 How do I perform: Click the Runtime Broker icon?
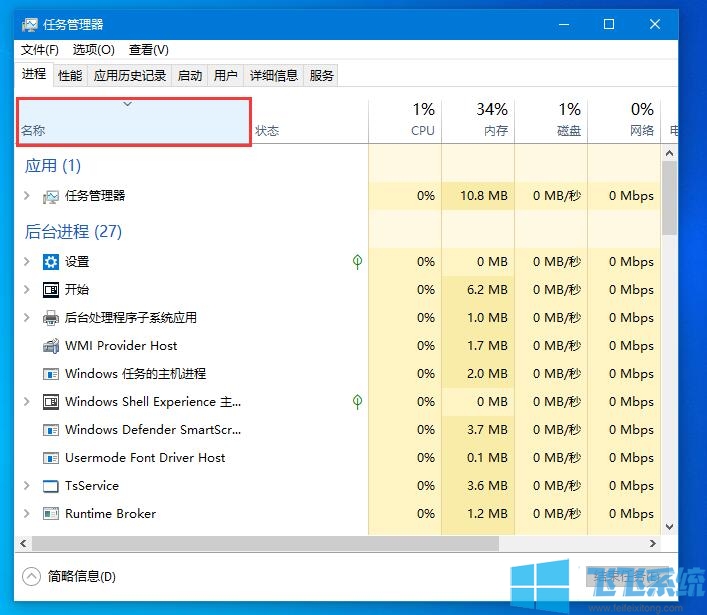coord(50,514)
